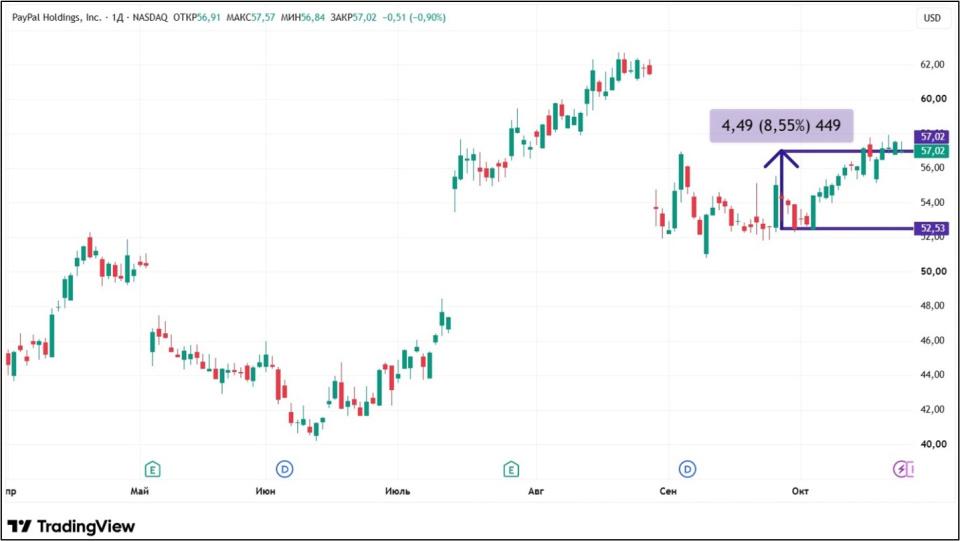Click the 60,00 price axis label
This screenshot has height=541, width=960.
(932, 99)
